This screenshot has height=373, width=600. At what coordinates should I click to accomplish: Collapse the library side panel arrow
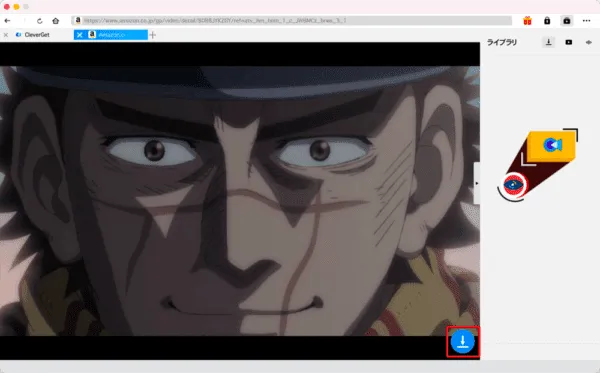pyautogui.click(x=476, y=183)
